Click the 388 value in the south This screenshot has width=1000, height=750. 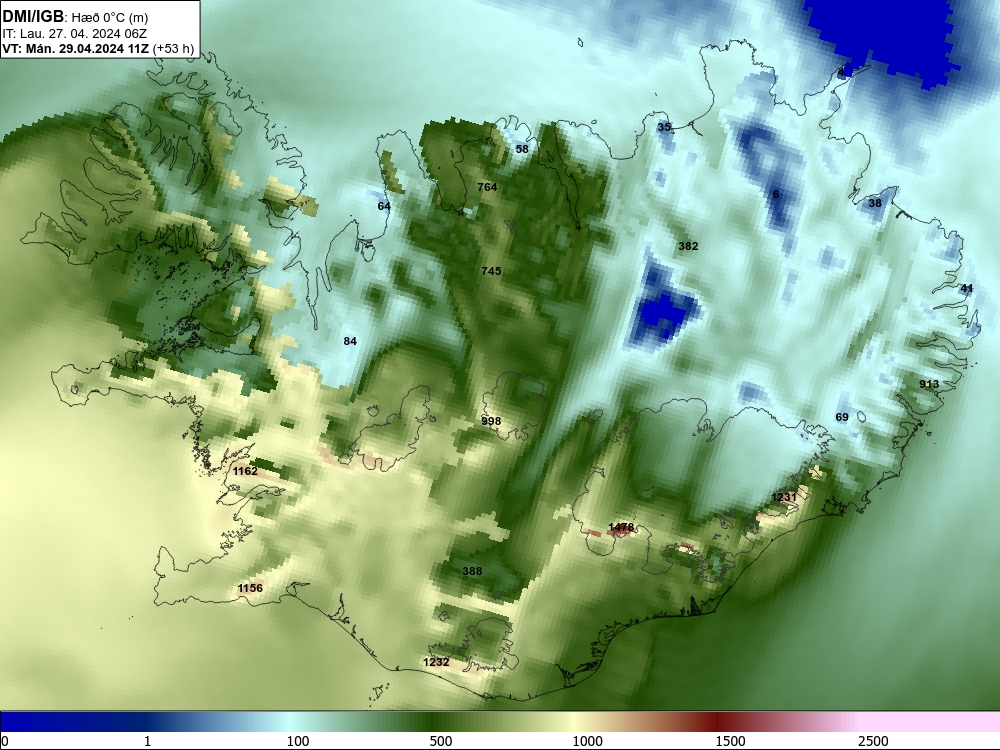(x=472, y=571)
